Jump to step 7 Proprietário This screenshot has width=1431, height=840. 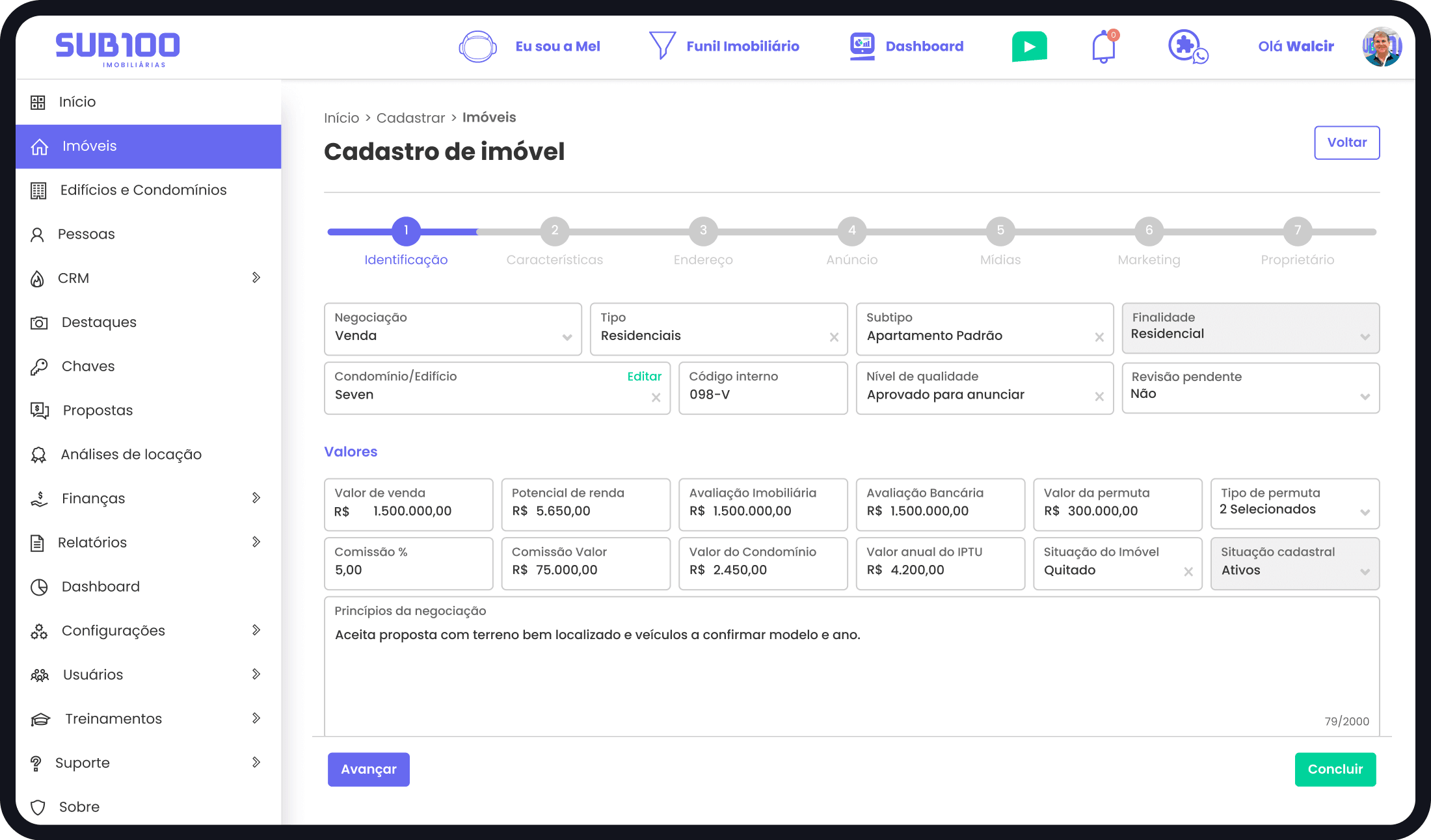coord(1298,231)
